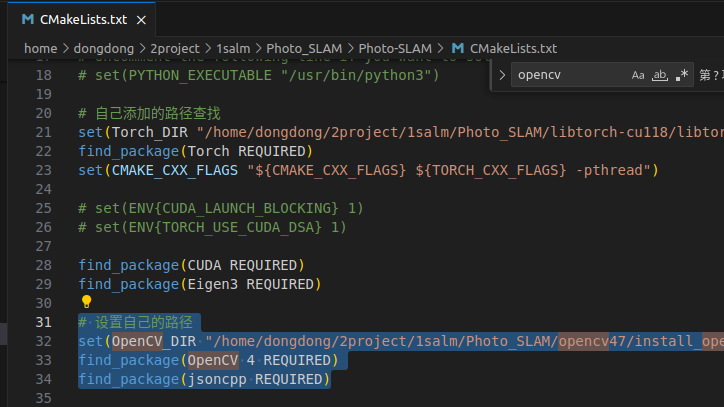The width and height of the screenshot is (724, 407).
Task: Click the CMake M icon in breadcrumb
Action: coord(458,48)
